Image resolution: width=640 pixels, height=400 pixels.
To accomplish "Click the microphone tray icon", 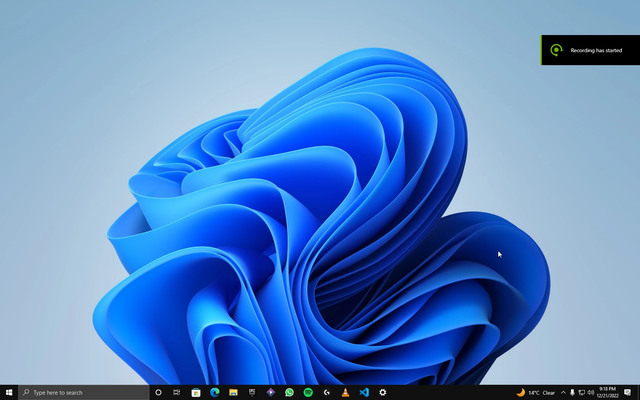I will point(572,393).
